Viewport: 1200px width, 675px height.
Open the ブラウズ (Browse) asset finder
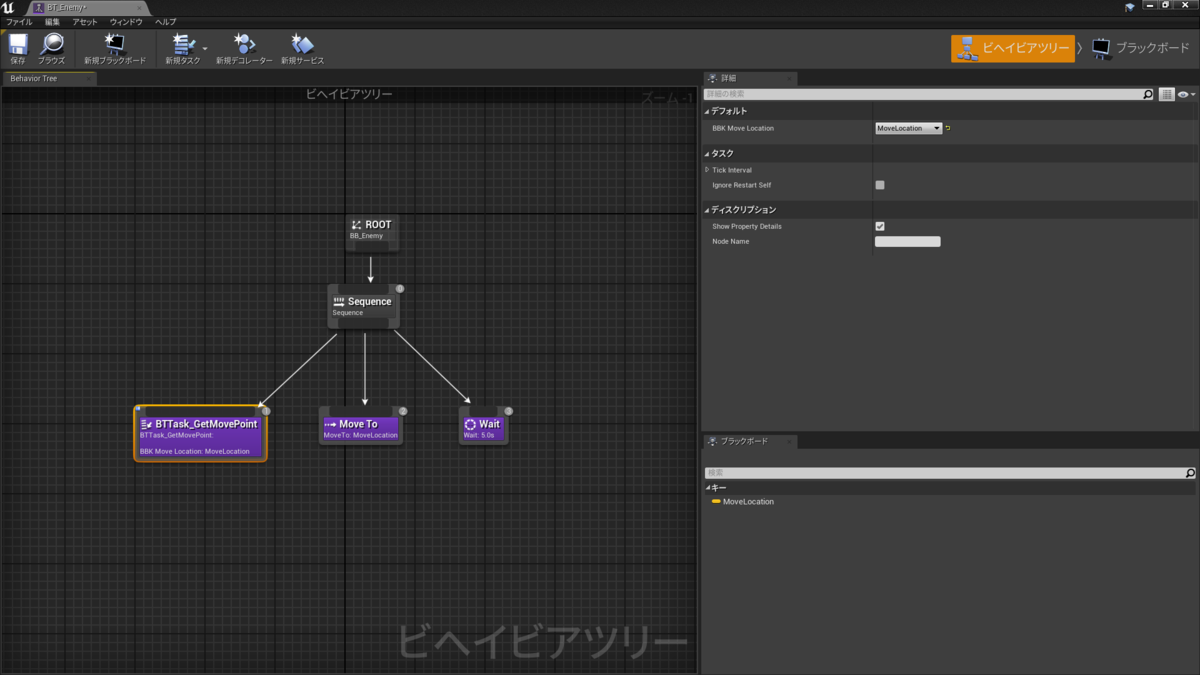pyautogui.click(x=52, y=45)
